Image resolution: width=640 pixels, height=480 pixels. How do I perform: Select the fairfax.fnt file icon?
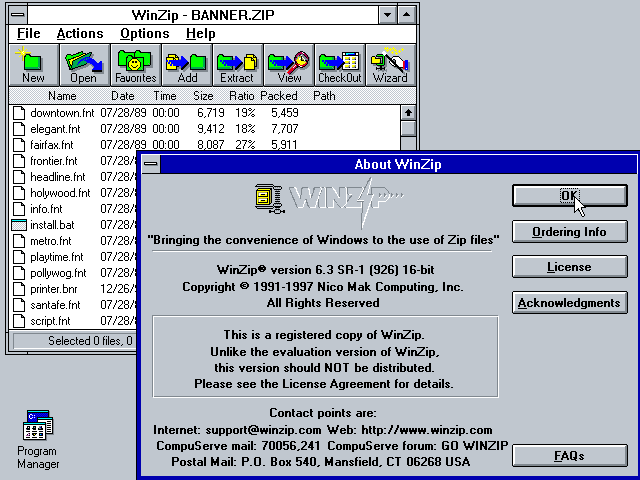coord(19,144)
